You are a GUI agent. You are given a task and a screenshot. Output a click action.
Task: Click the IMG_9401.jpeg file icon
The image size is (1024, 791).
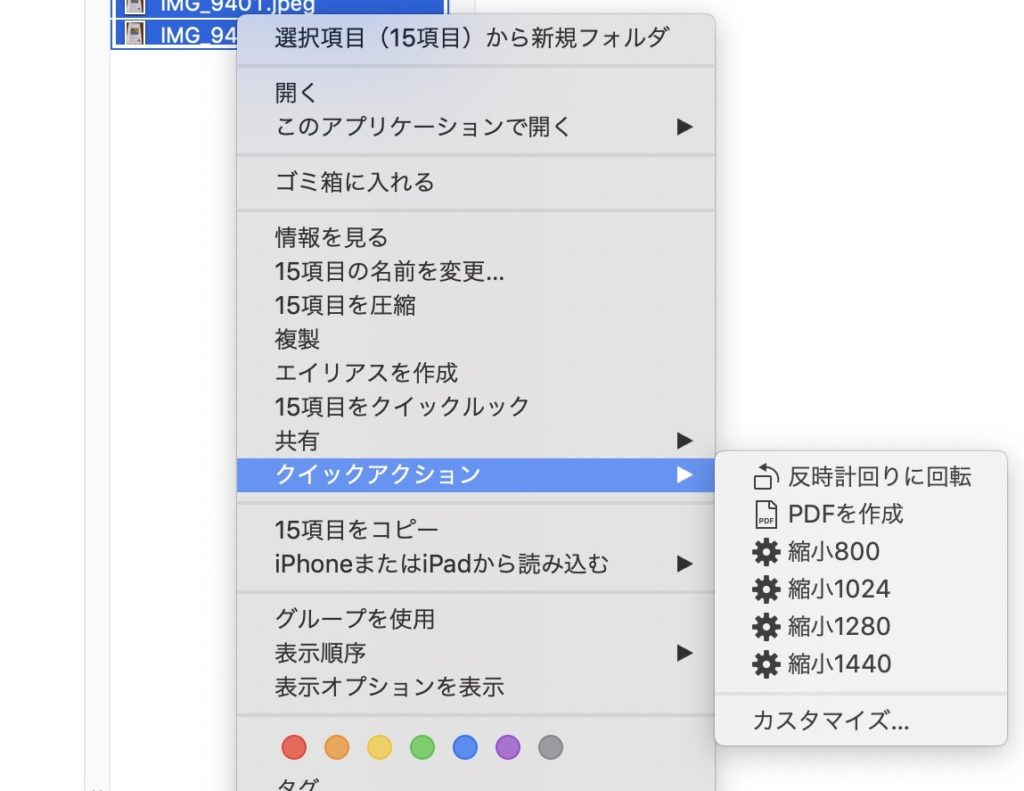(x=136, y=4)
